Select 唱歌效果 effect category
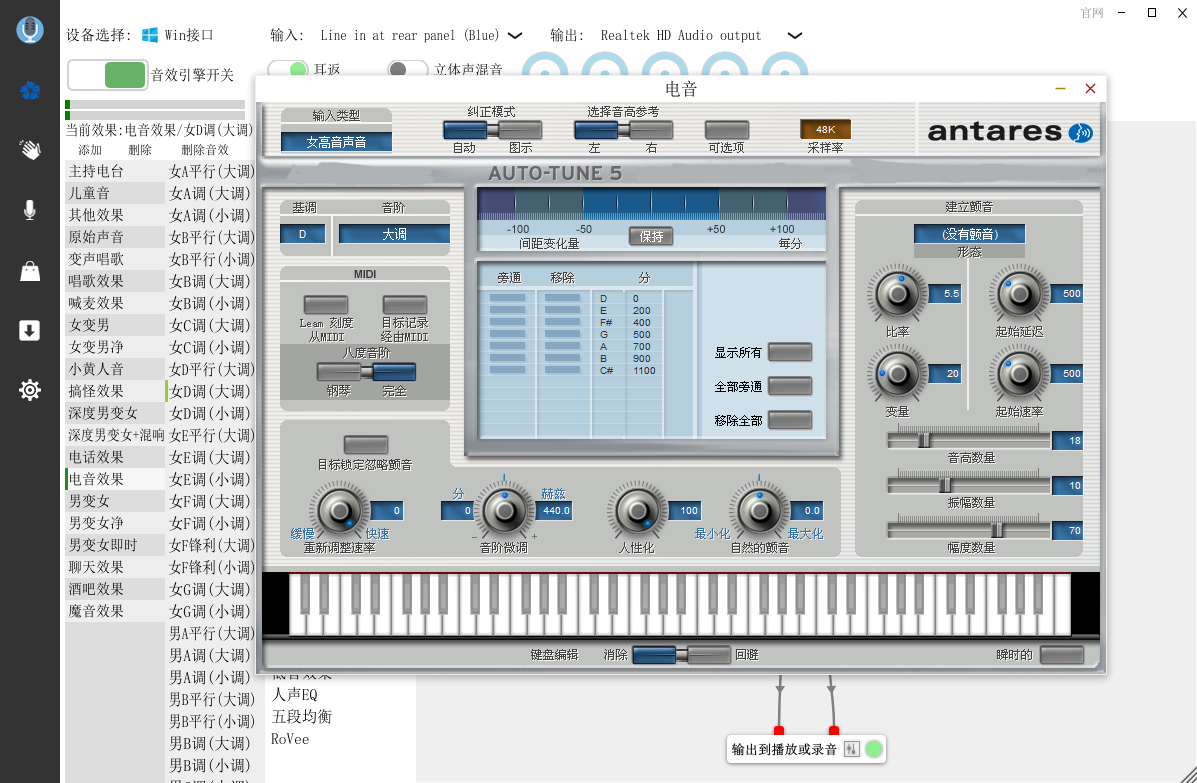Screen dimensions: 1197x783 pos(115,281)
